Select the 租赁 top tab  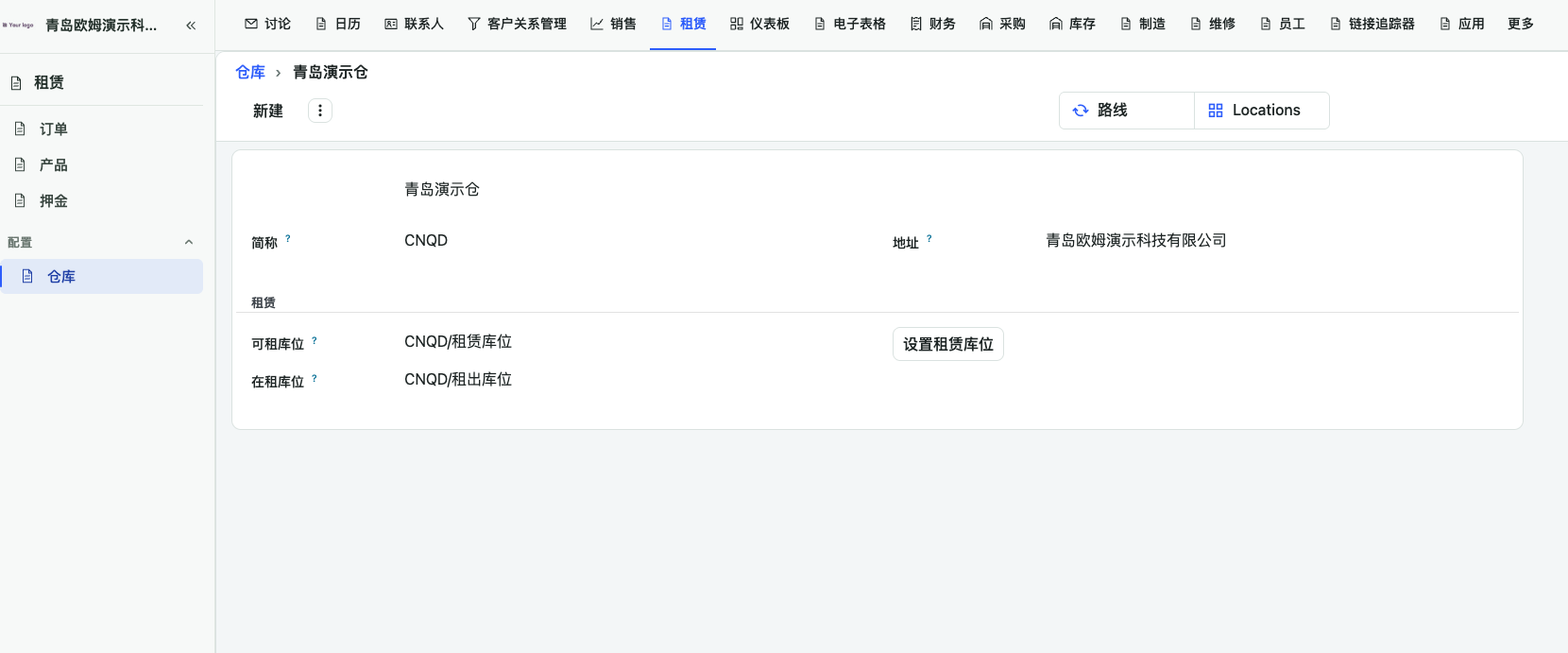(x=683, y=24)
